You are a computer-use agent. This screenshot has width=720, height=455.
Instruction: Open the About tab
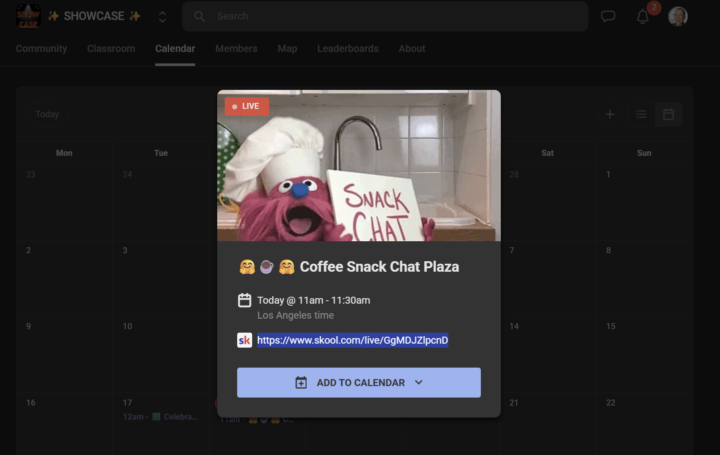[411, 49]
